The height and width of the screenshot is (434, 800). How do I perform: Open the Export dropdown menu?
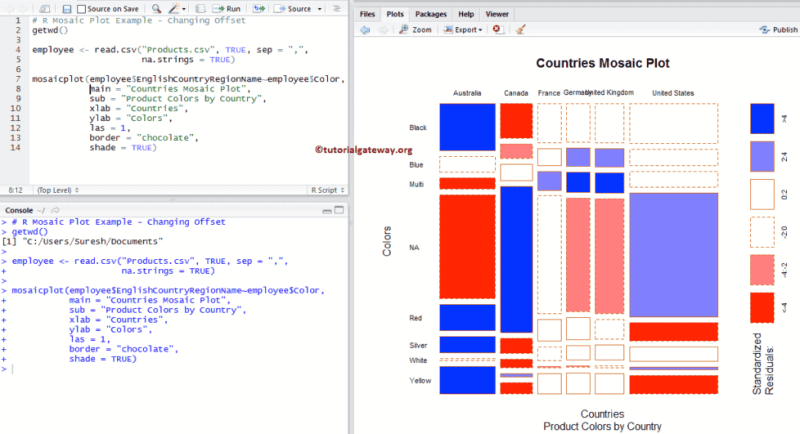(463, 30)
